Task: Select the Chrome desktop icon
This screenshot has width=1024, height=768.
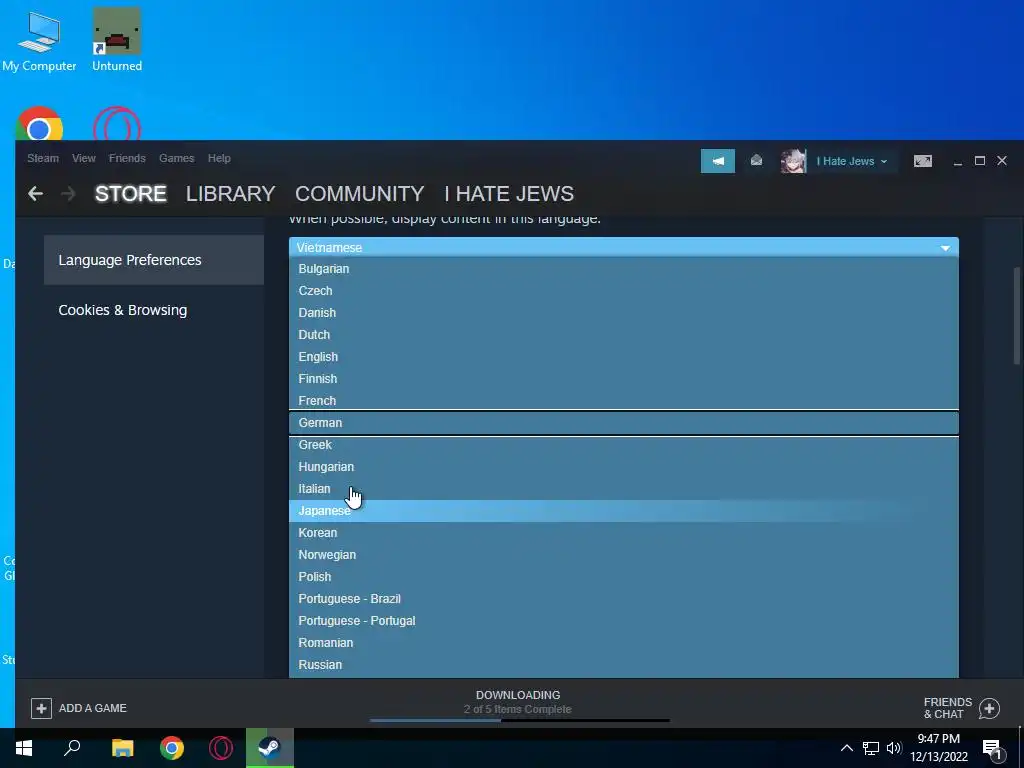Action: click(x=39, y=124)
